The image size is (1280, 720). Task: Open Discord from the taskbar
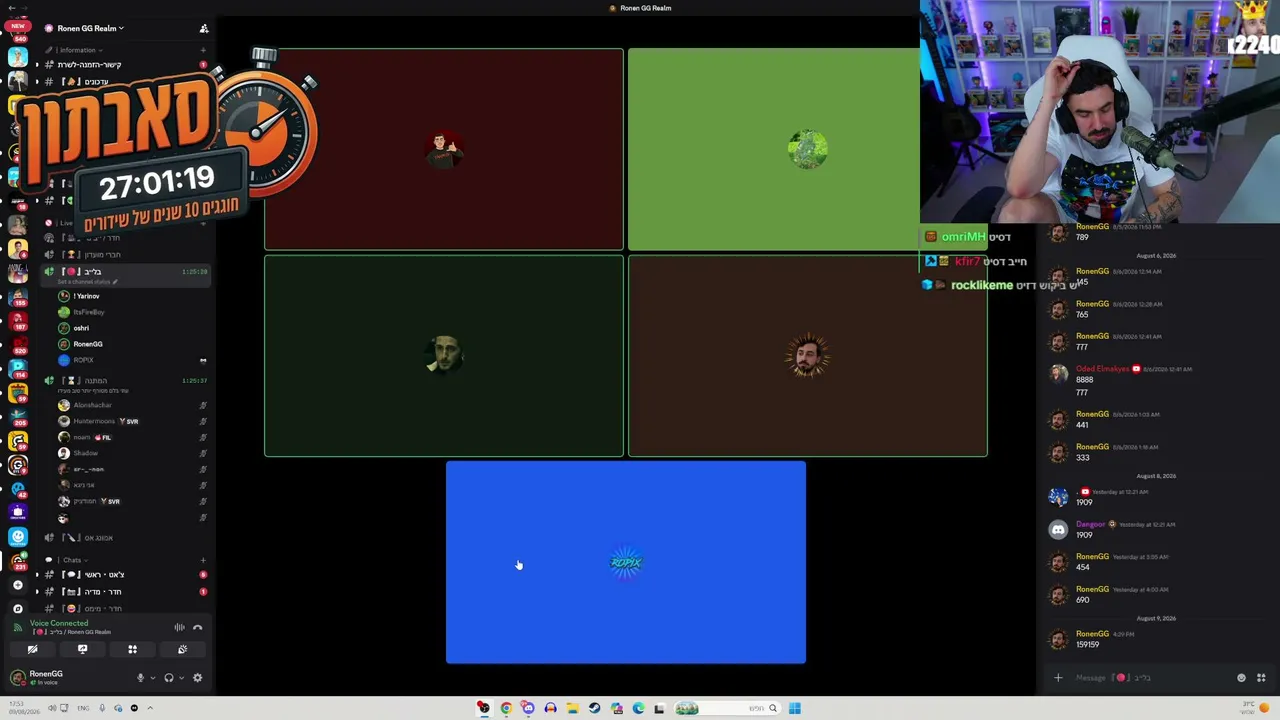[x=528, y=708]
